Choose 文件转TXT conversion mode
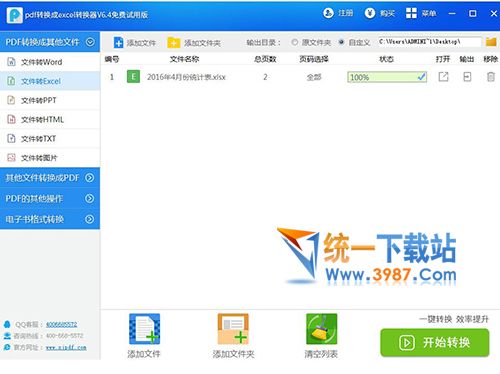 [x=50, y=138]
